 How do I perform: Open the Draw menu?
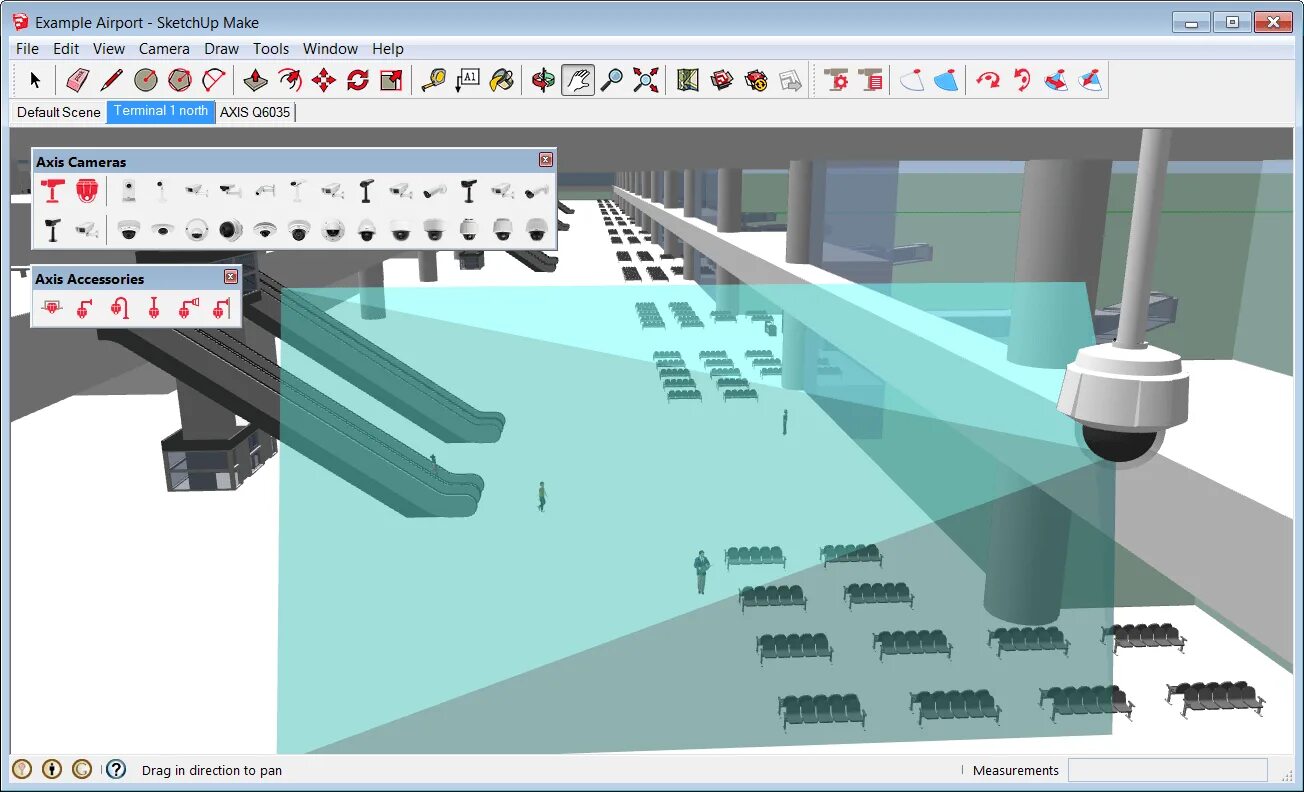click(221, 48)
